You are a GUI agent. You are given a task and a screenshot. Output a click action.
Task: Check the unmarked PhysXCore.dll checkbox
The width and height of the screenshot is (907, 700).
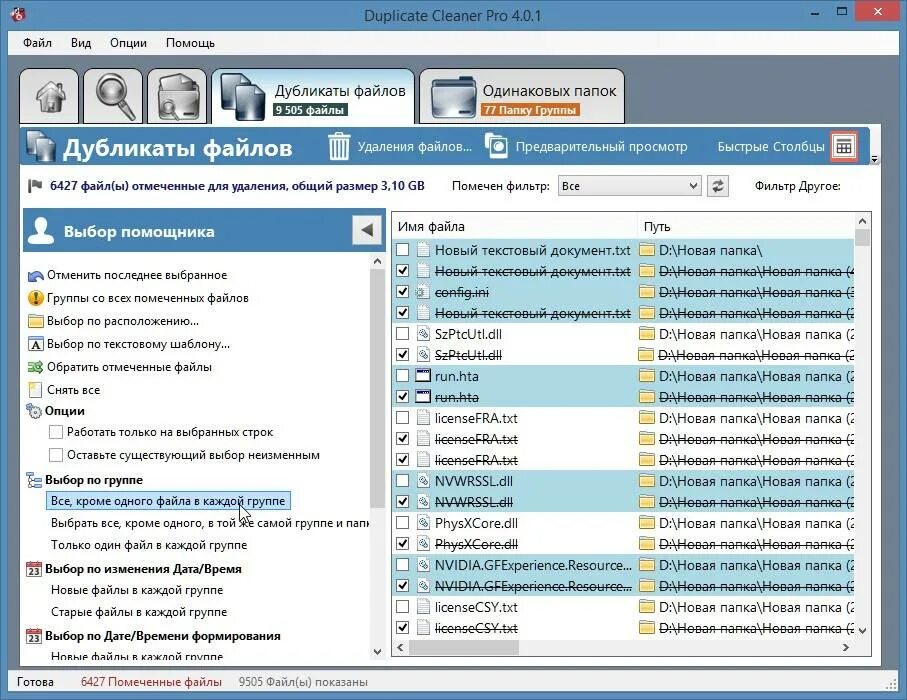pos(403,523)
